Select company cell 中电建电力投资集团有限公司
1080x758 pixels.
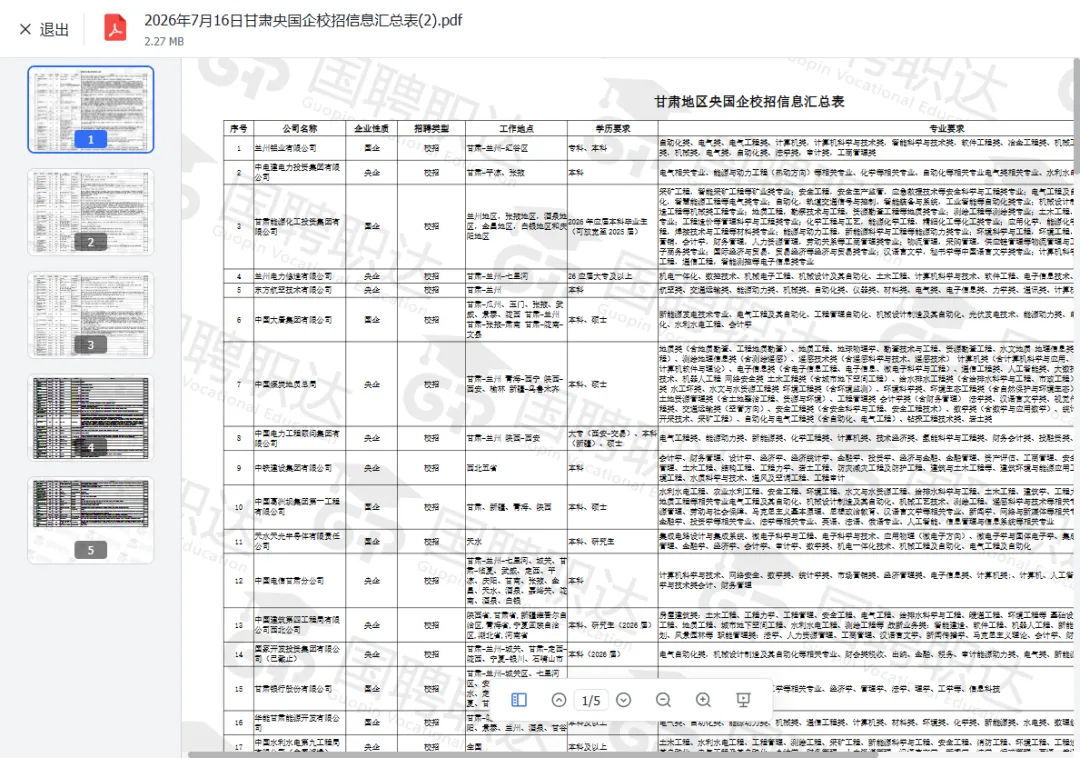tap(300, 172)
